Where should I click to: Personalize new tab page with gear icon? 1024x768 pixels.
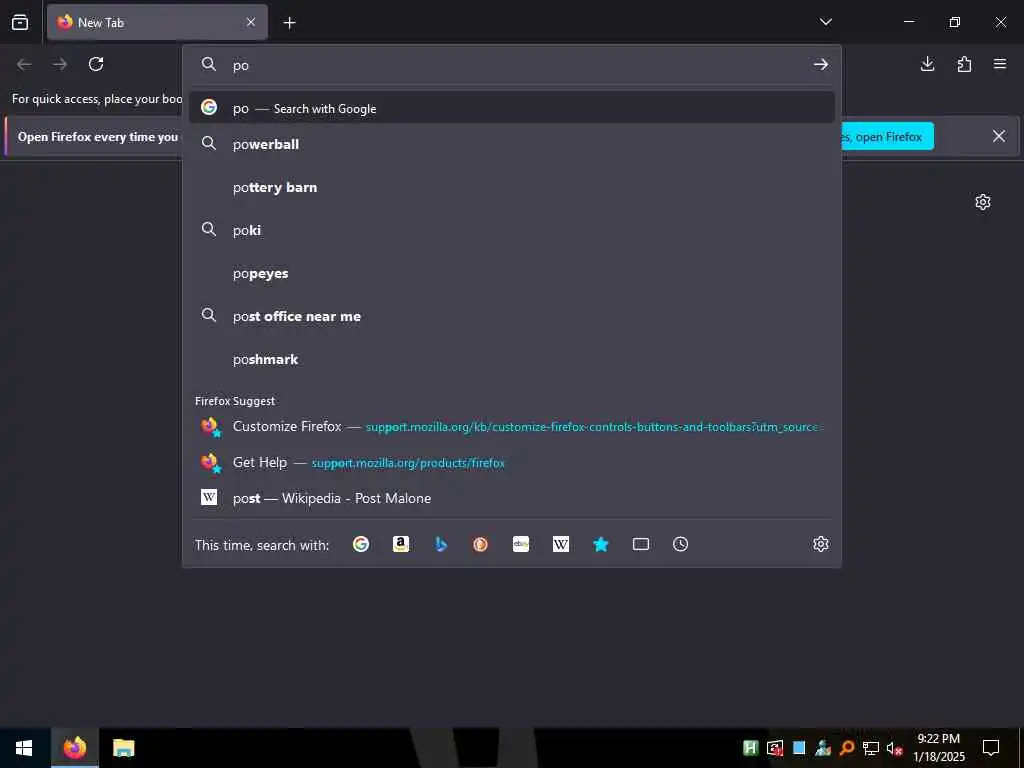[982, 202]
